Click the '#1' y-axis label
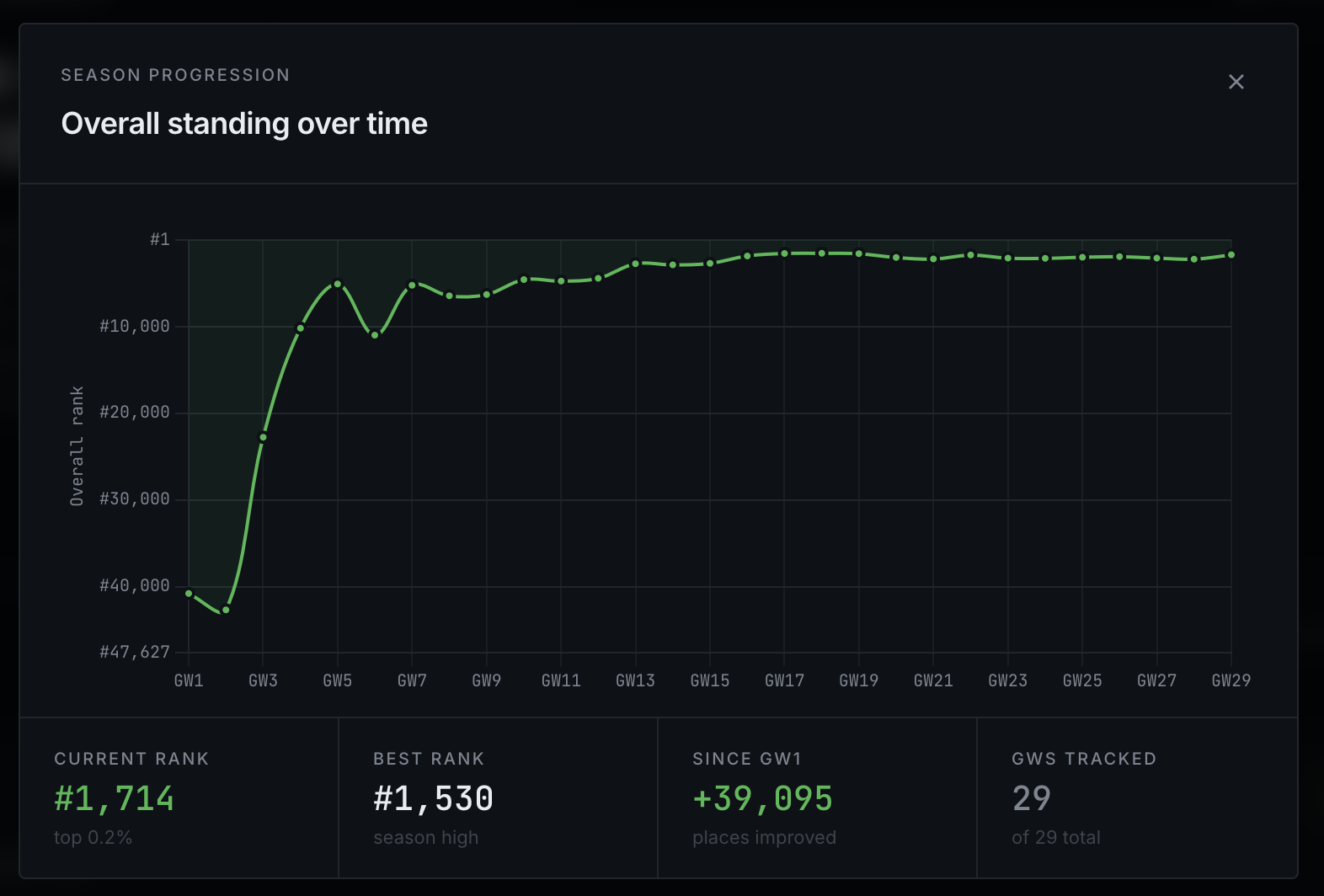 160,240
